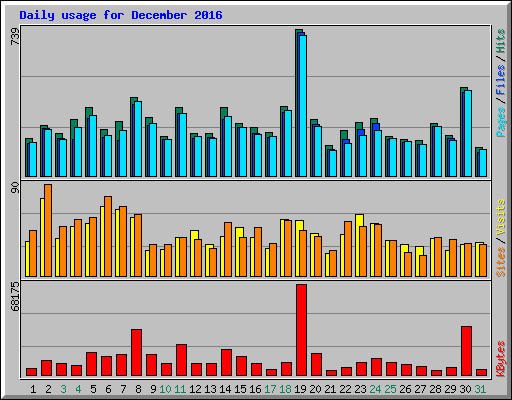Click day label 2
The width and height of the screenshot is (512, 400).
pyautogui.click(x=48, y=389)
